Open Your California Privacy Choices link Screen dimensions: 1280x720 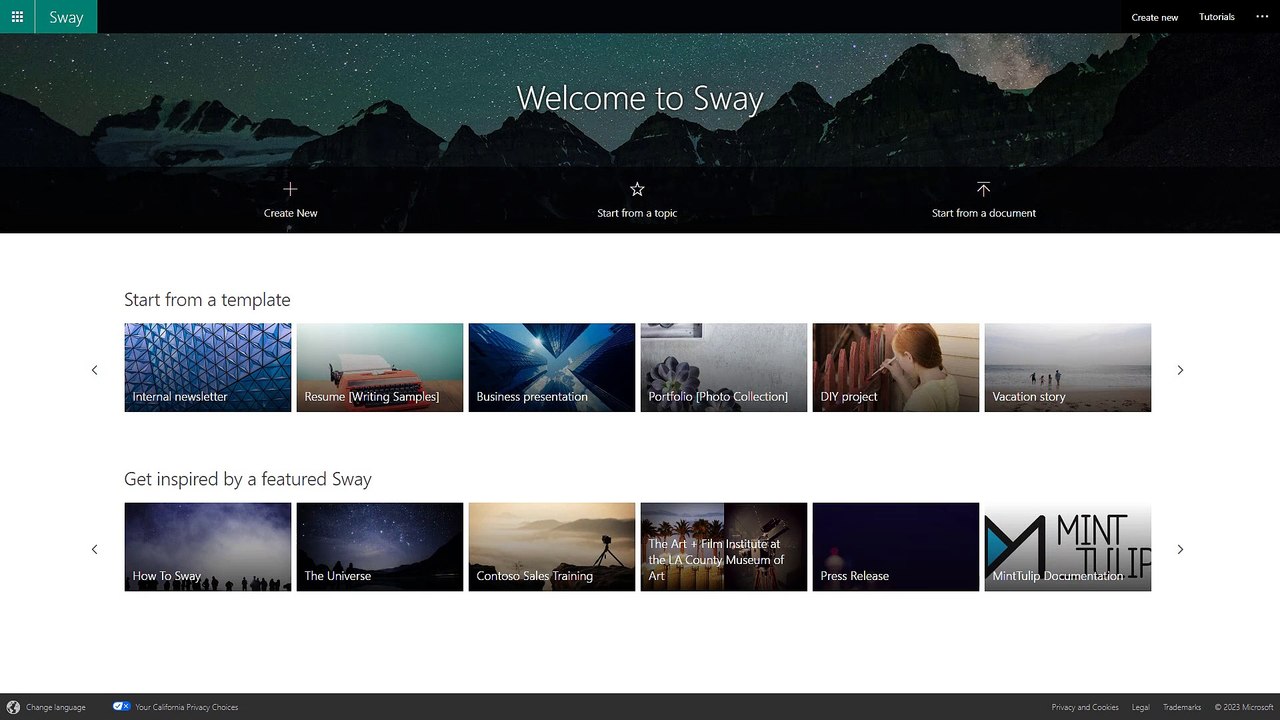coord(187,707)
